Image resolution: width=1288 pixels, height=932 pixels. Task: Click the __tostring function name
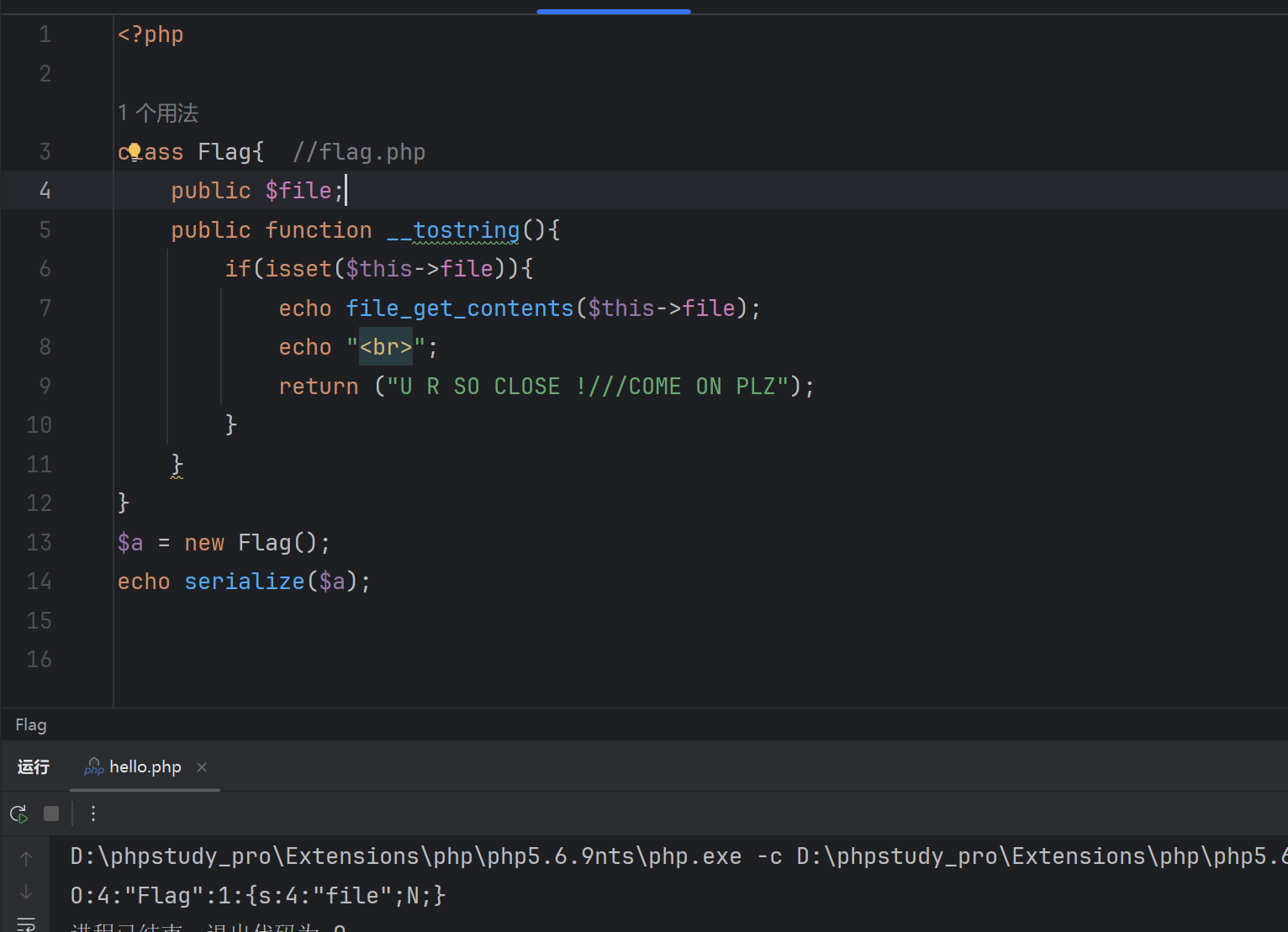(453, 230)
